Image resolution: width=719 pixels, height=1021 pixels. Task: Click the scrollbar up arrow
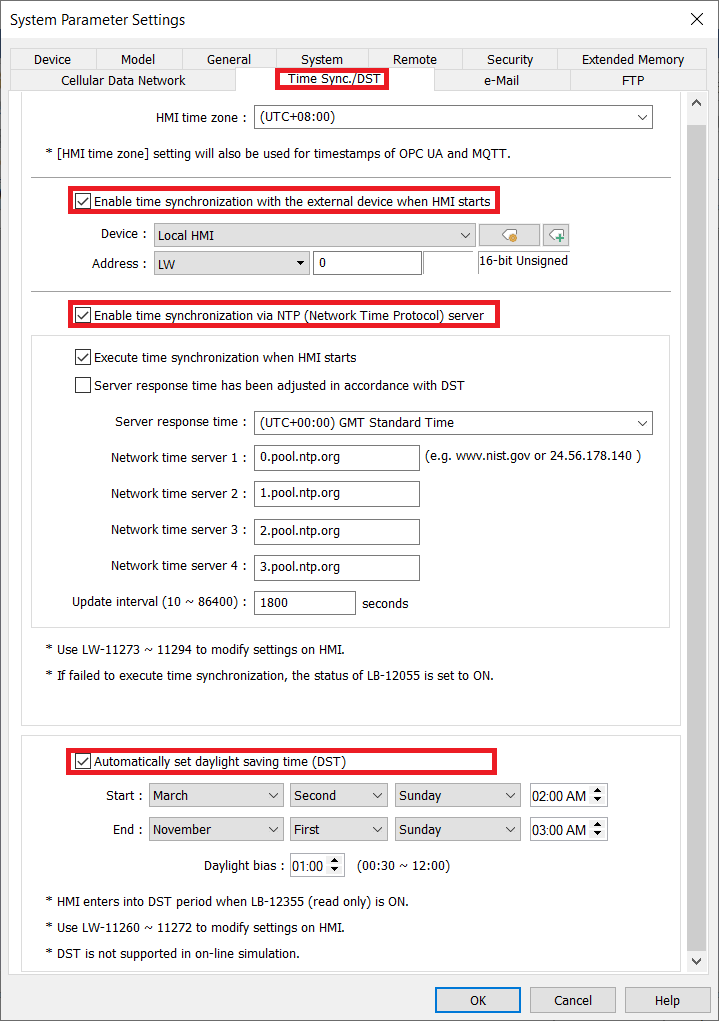696,103
